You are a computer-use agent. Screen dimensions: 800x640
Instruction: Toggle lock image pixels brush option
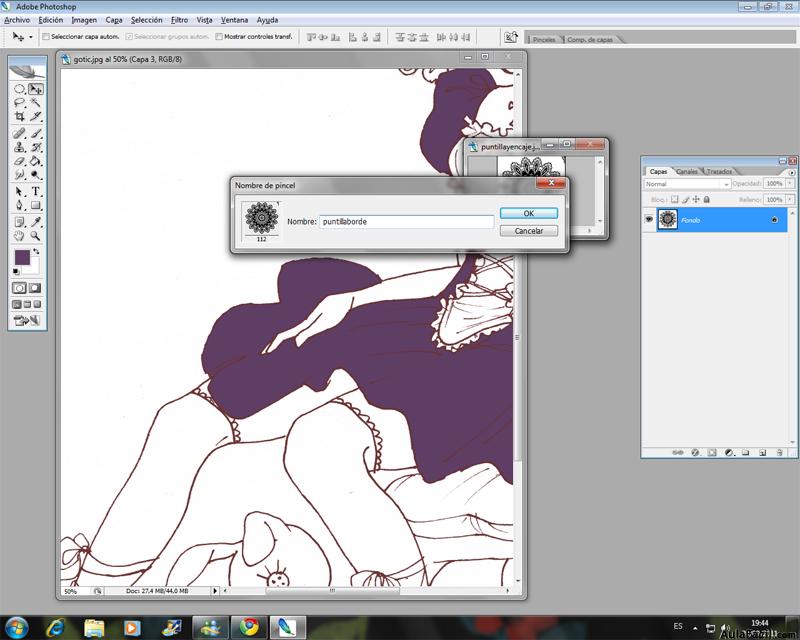(685, 200)
